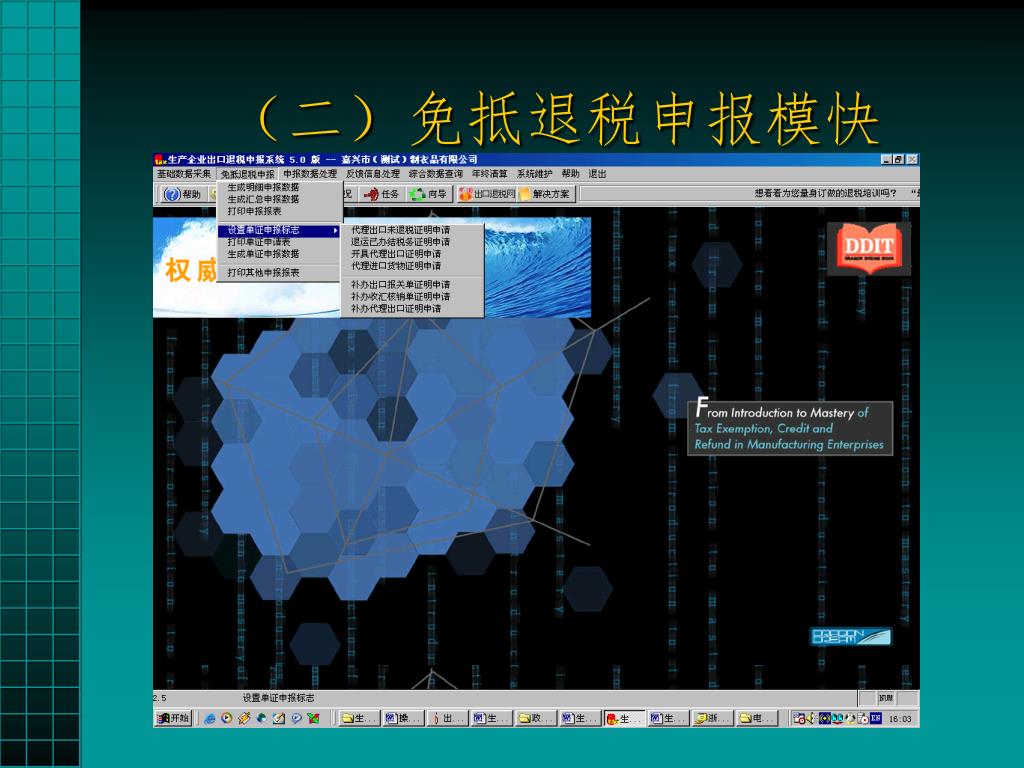This screenshot has height=768, width=1024.
Task: Open the 申报数据处理 menu
Action: click(310, 174)
